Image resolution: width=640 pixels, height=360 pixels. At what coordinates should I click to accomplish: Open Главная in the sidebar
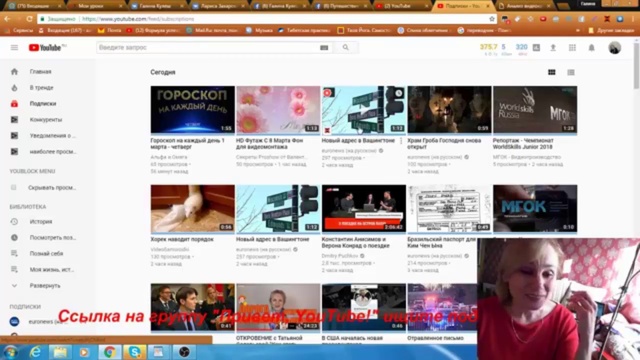40,71
